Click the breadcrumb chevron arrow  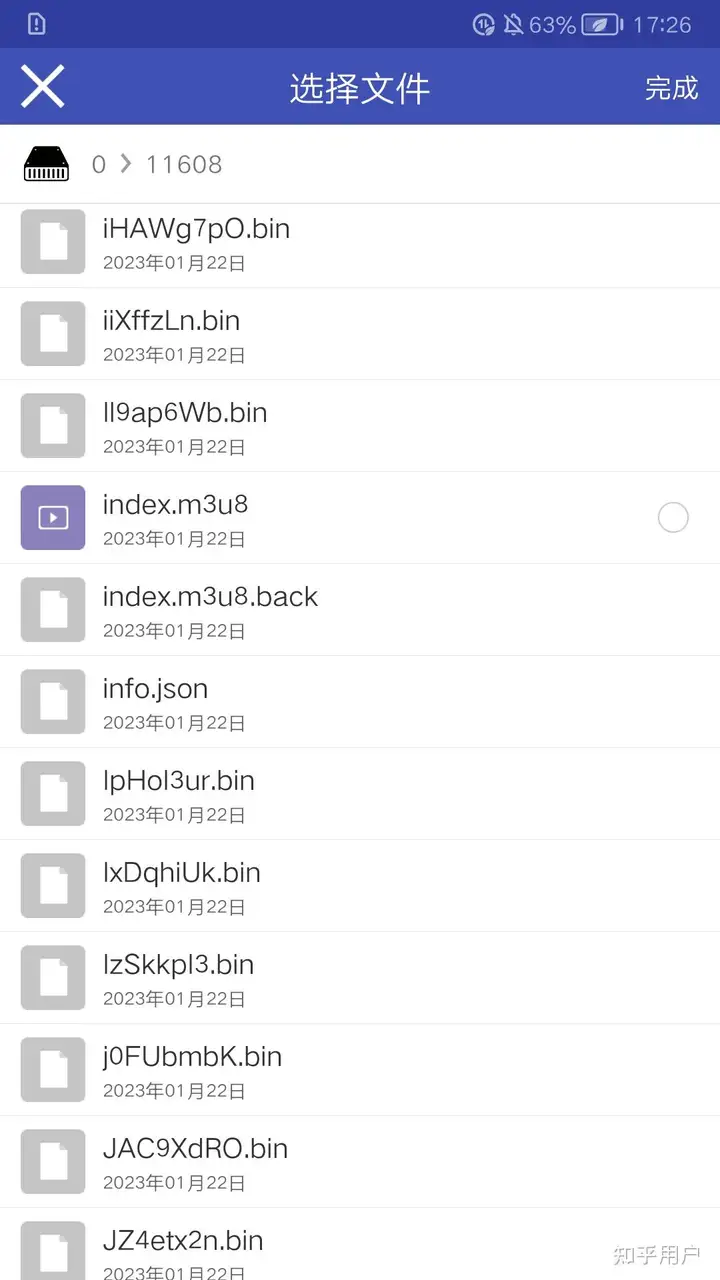click(x=126, y=164)
